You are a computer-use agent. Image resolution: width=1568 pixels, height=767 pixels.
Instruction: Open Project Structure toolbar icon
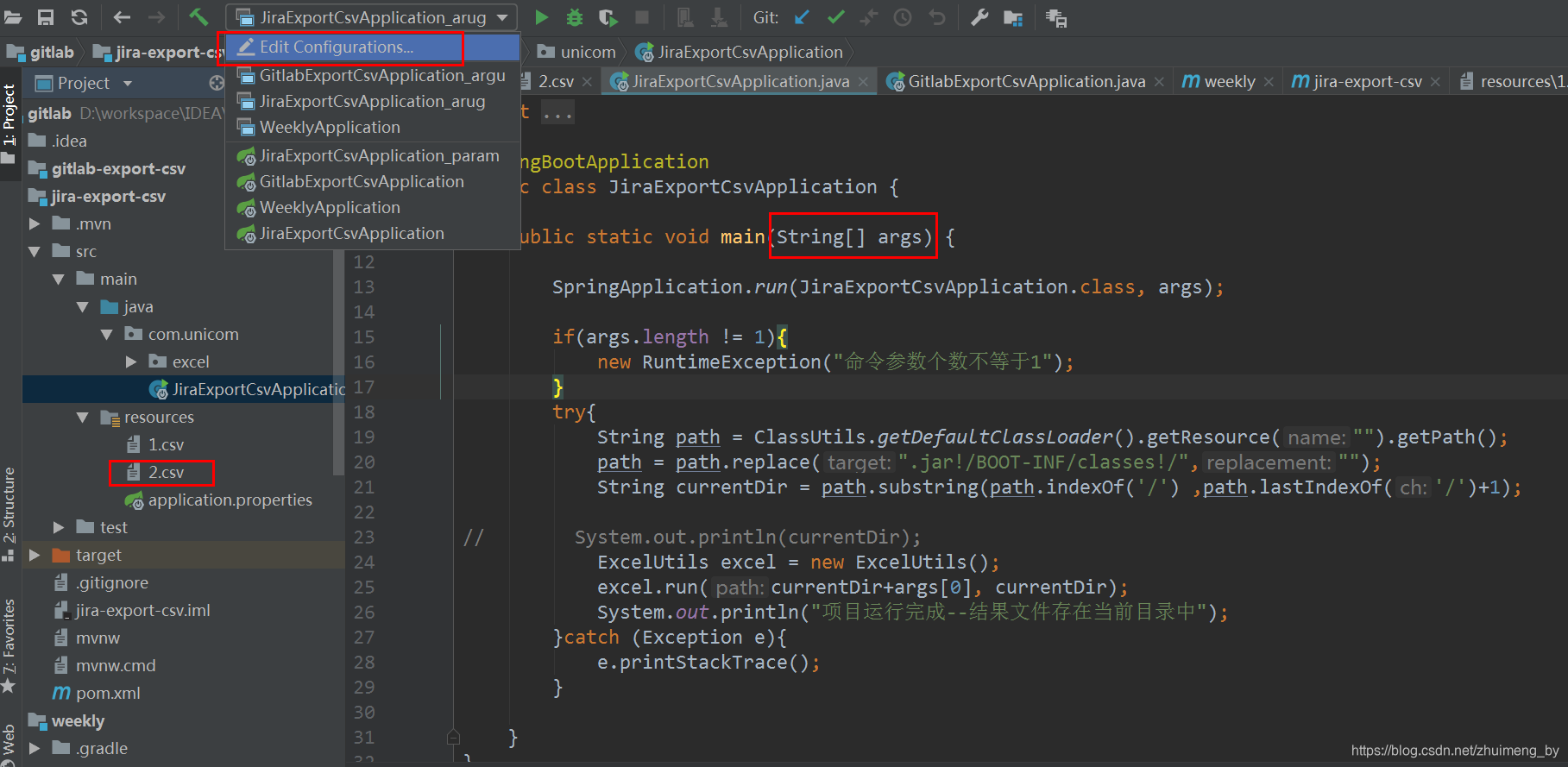[1013, 17]
